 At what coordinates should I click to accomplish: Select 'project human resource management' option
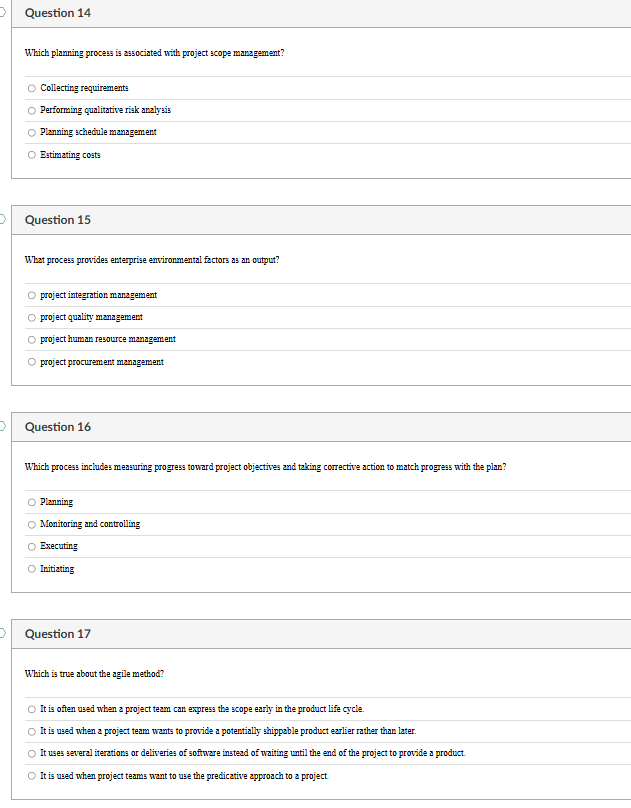tap(31, 339)
